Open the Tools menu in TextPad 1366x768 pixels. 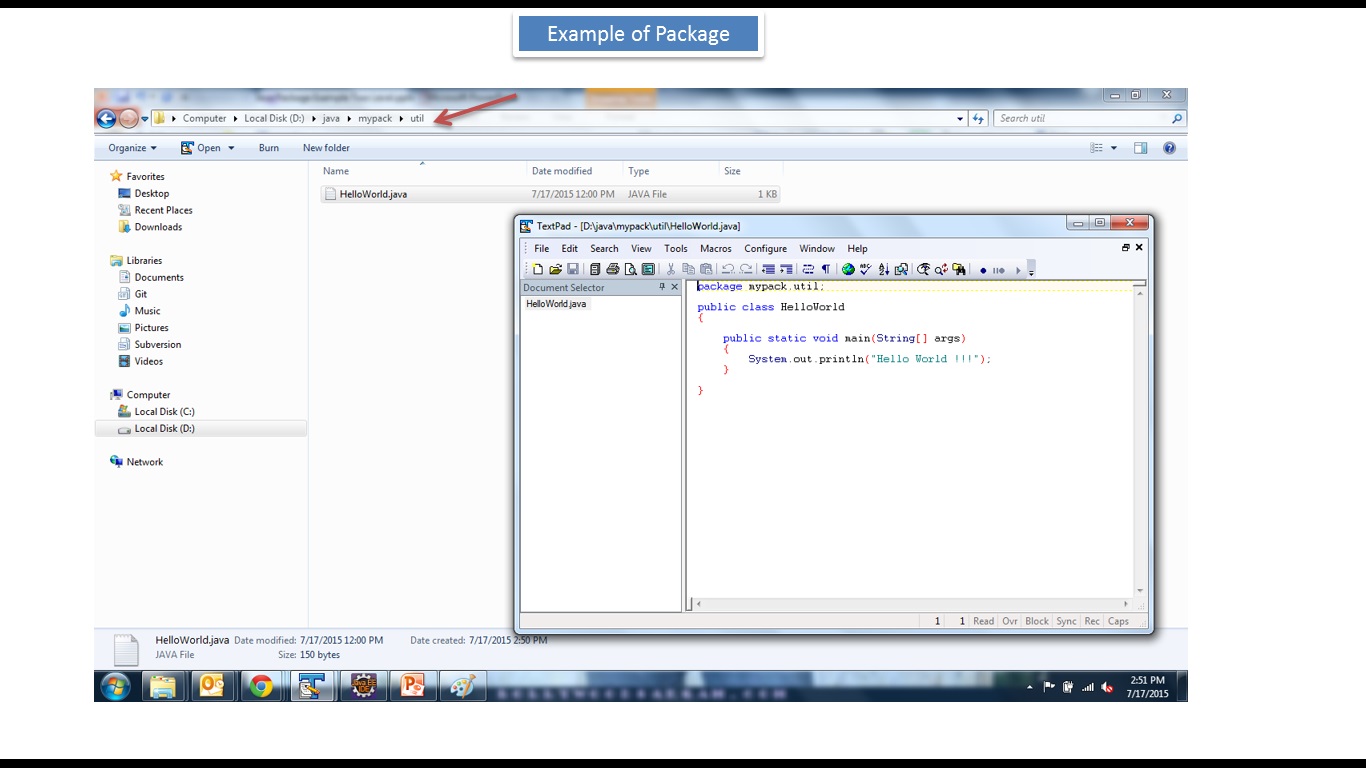676,248
